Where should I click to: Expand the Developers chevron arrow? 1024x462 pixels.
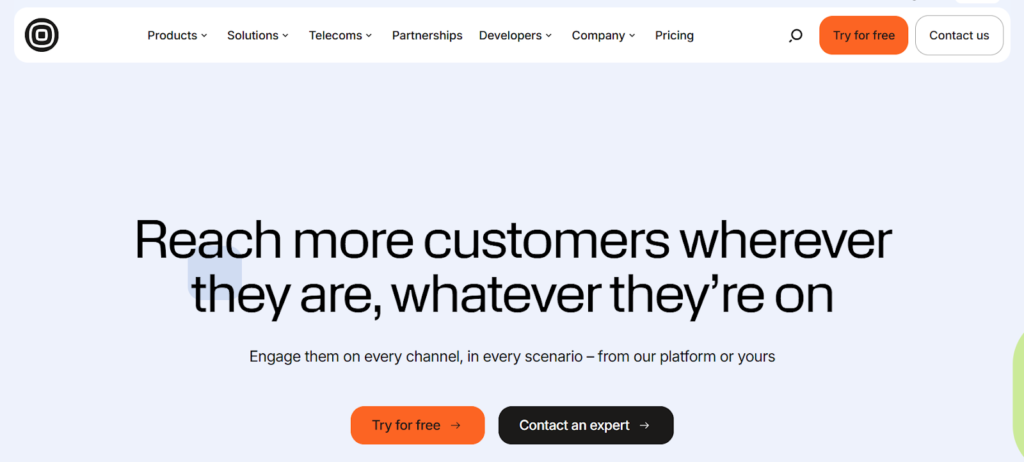[x=549, y=36]
